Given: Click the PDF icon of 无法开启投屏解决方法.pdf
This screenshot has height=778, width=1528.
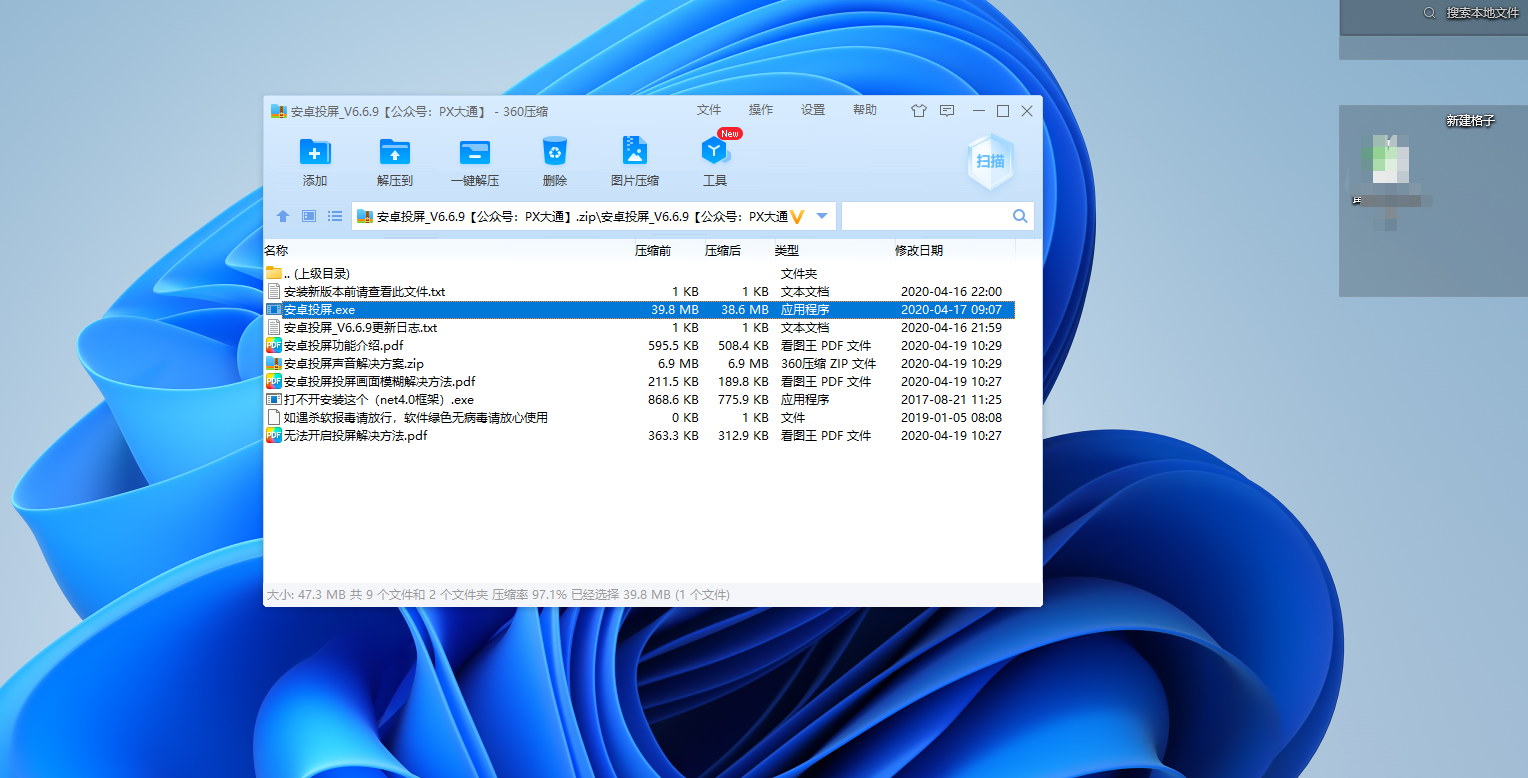Looking at the screenshot, I should [x=274, y=435].
